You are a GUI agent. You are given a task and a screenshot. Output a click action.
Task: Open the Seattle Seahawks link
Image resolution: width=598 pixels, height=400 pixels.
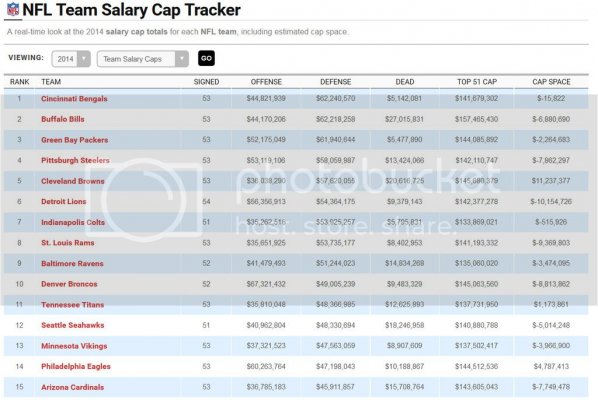[x=72, y=325]
